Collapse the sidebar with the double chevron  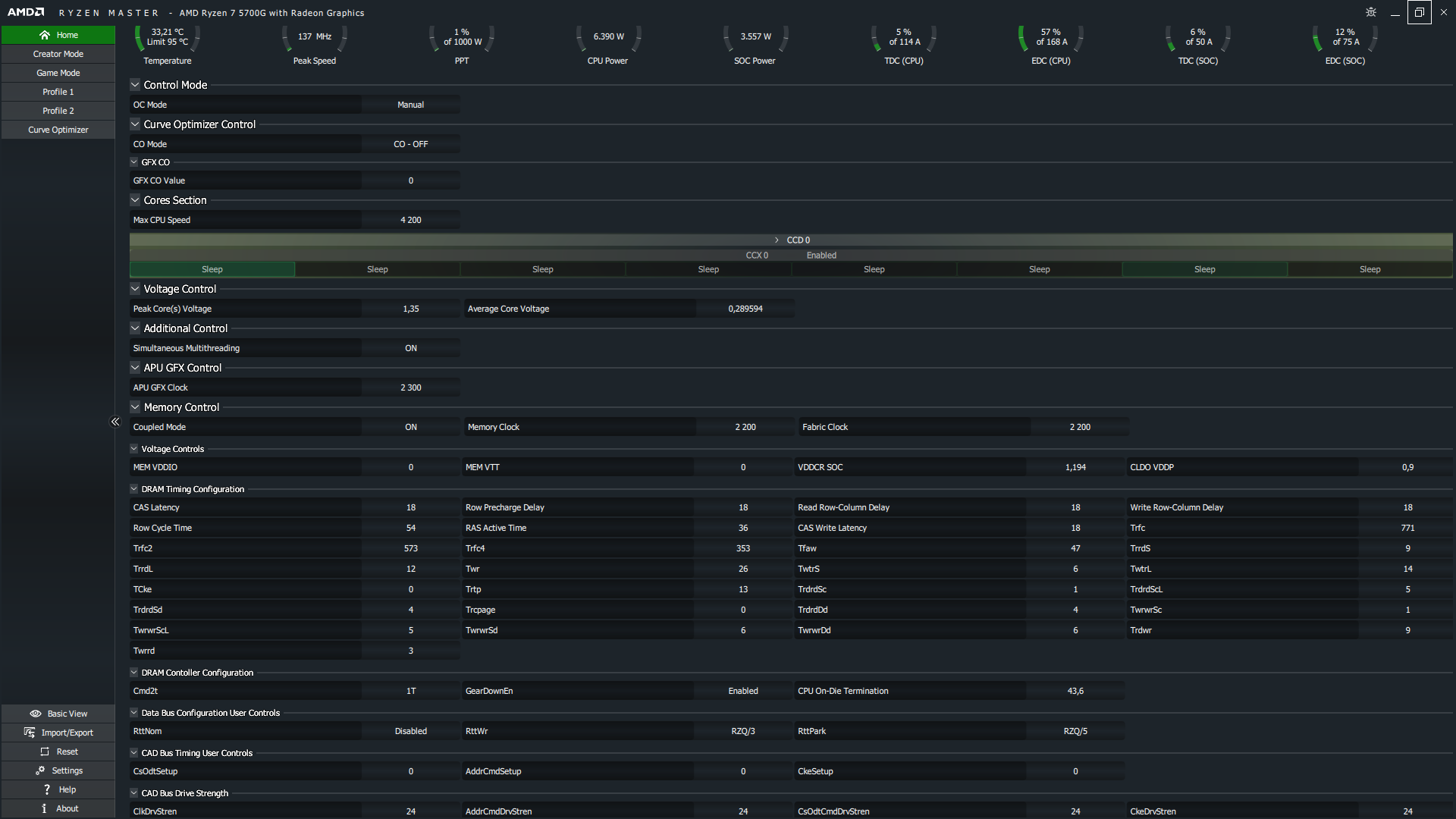(115, 422)
